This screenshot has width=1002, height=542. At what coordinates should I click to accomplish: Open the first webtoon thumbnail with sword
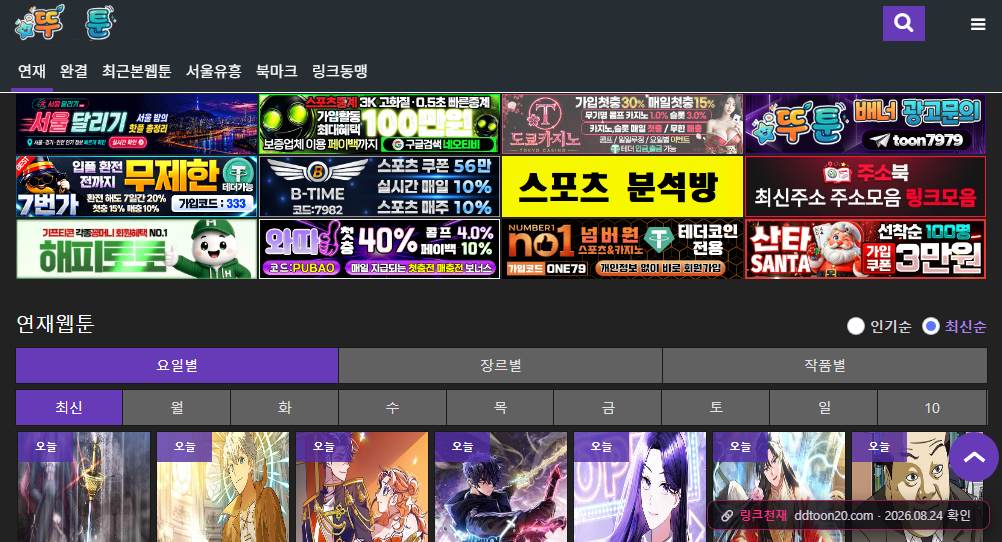tap(84, 487)
